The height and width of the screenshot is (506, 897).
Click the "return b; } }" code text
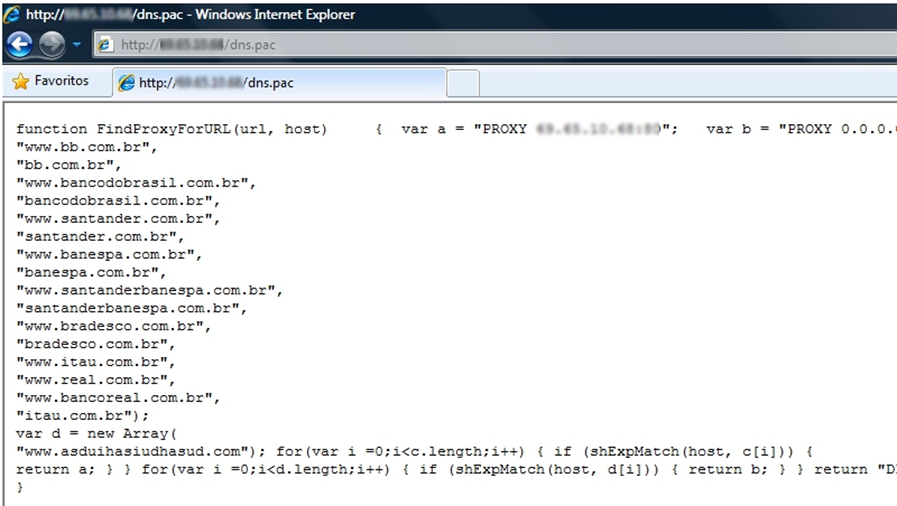[x=746, y=469]
